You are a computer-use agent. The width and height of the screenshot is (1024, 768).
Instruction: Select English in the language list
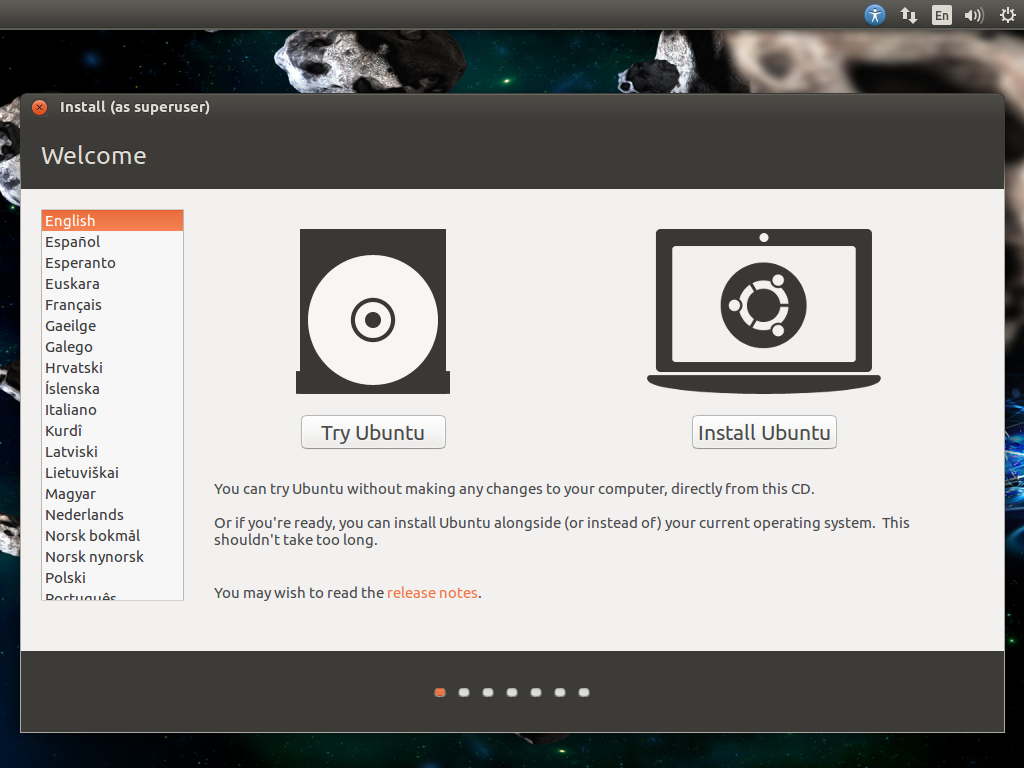[112, 221]
